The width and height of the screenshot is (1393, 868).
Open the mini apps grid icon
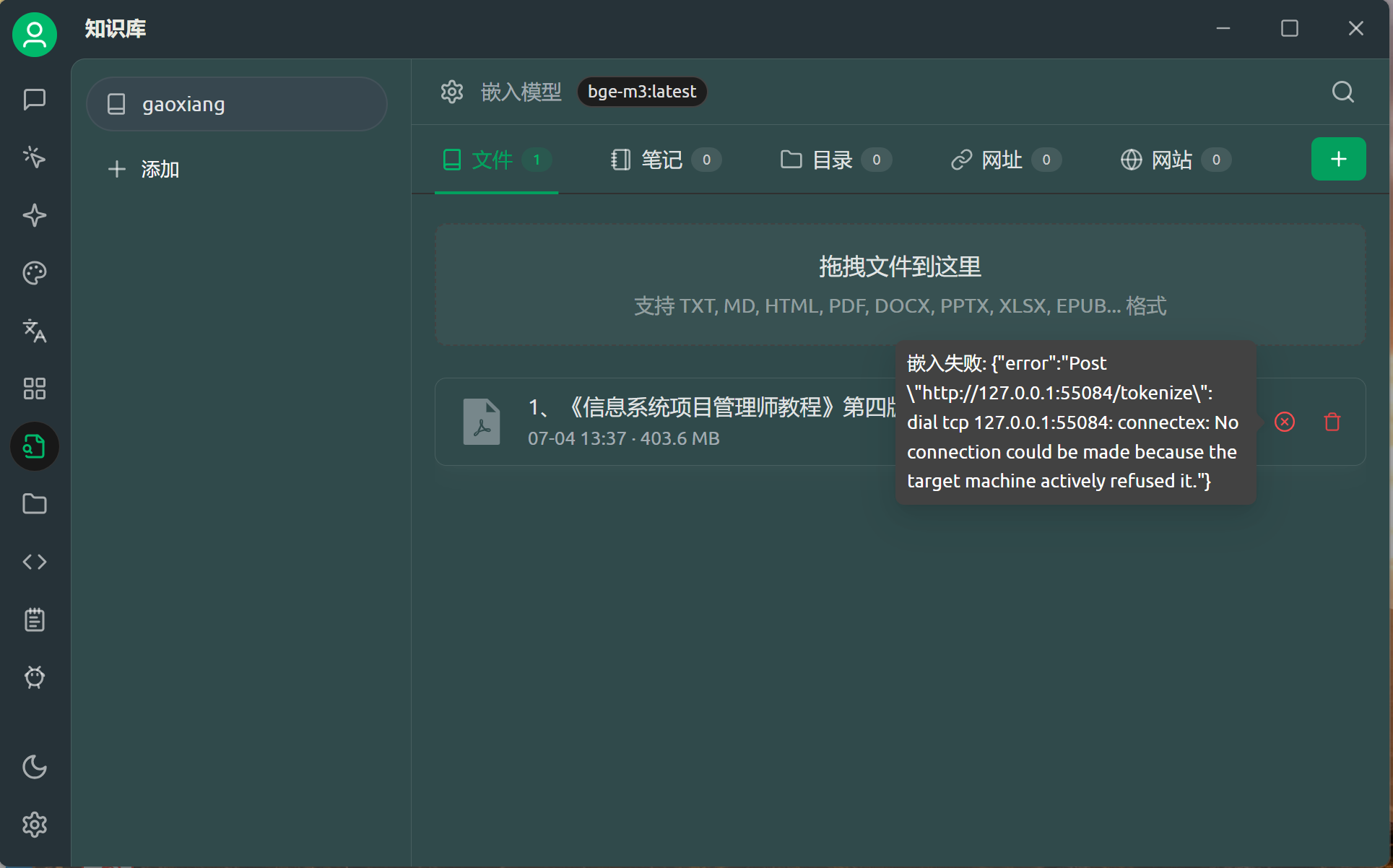click(35, 389)
